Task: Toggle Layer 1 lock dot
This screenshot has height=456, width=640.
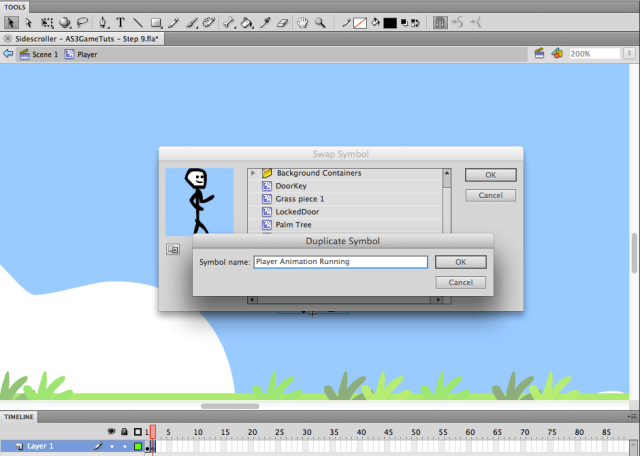Action: (124, 447)
